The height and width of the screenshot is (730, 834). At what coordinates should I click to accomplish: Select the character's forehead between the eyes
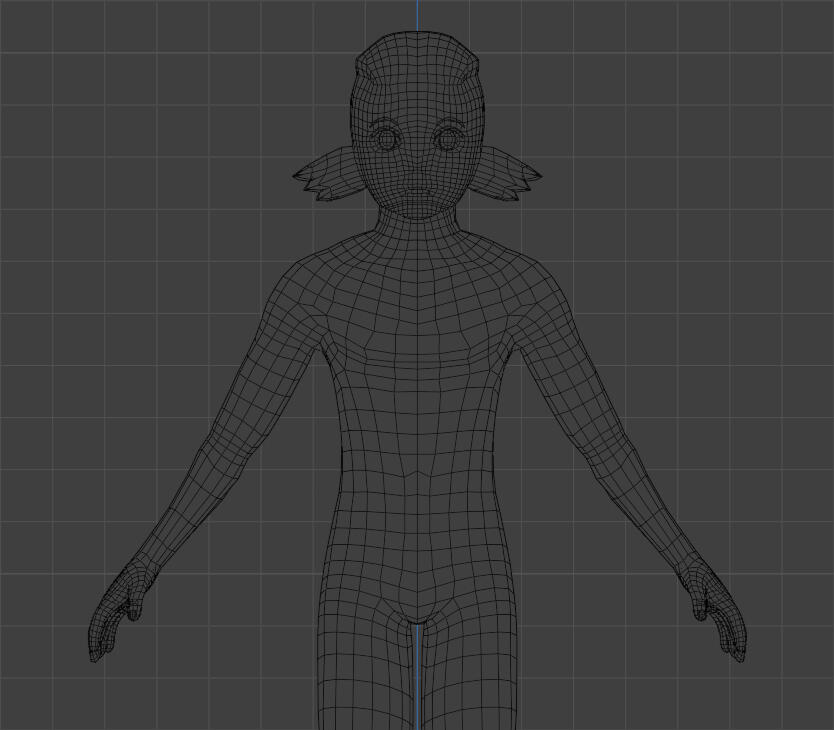pyautogui.click(x=417, y=120)
